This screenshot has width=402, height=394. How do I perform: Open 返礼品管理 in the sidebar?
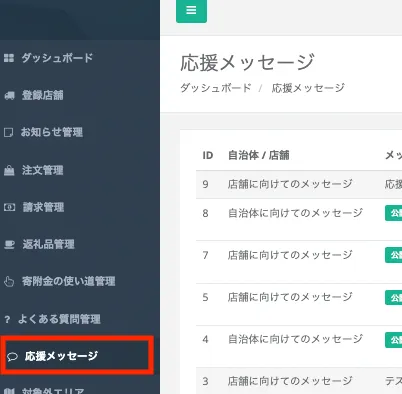[49, 244]
